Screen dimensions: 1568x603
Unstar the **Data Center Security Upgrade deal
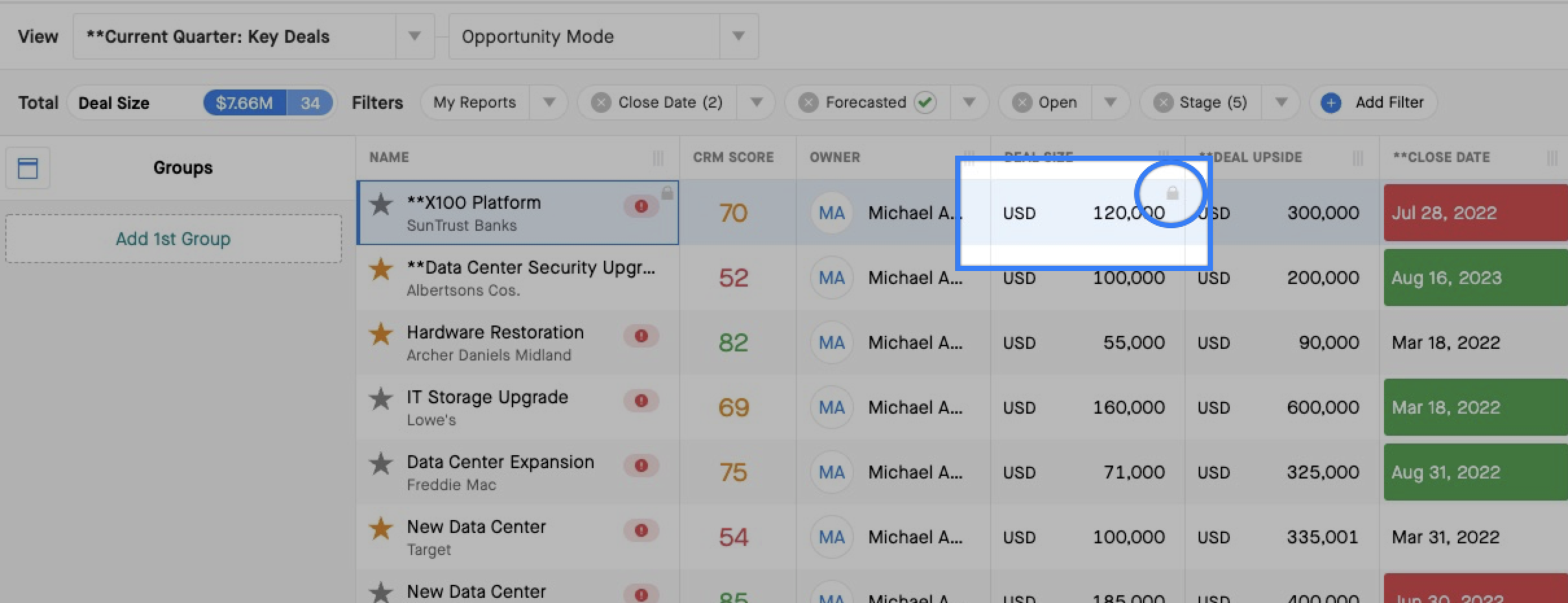tap(381, 269)
